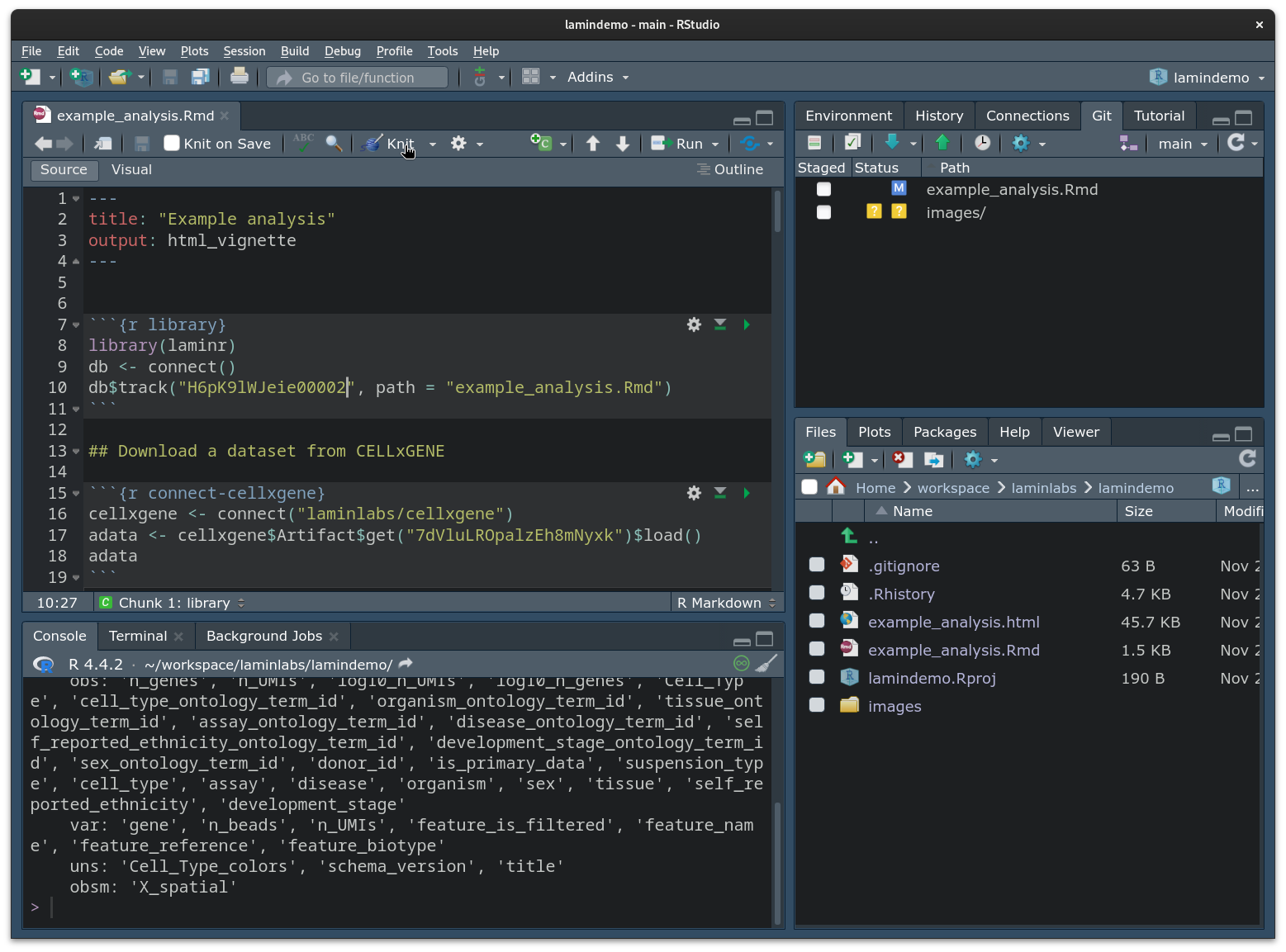Switch to the Background Jobs tab
This screenshot has width=1286, height=952.
click(x=264, y=636)
